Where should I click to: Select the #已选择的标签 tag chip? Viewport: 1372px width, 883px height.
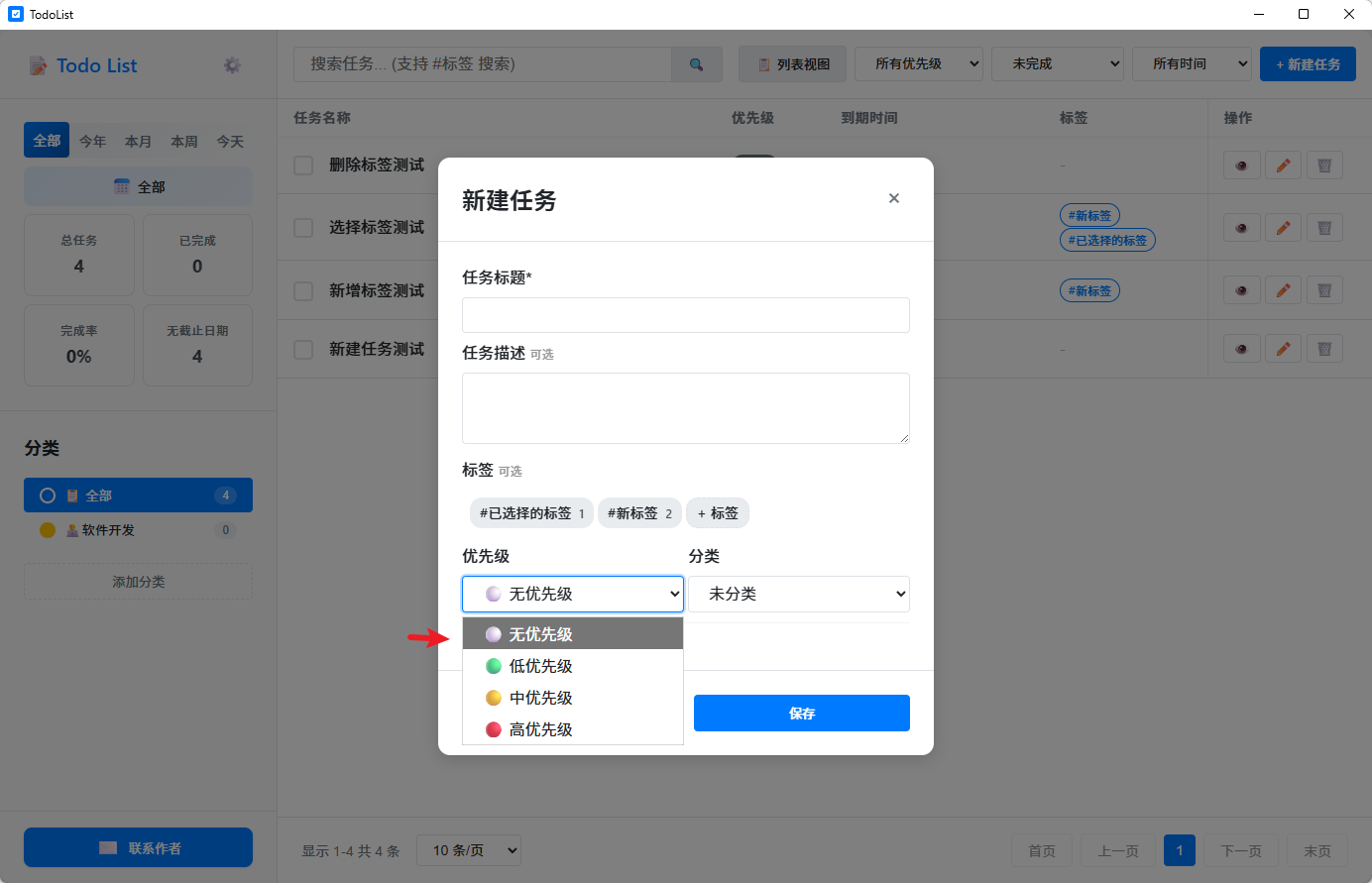point(531,513)
